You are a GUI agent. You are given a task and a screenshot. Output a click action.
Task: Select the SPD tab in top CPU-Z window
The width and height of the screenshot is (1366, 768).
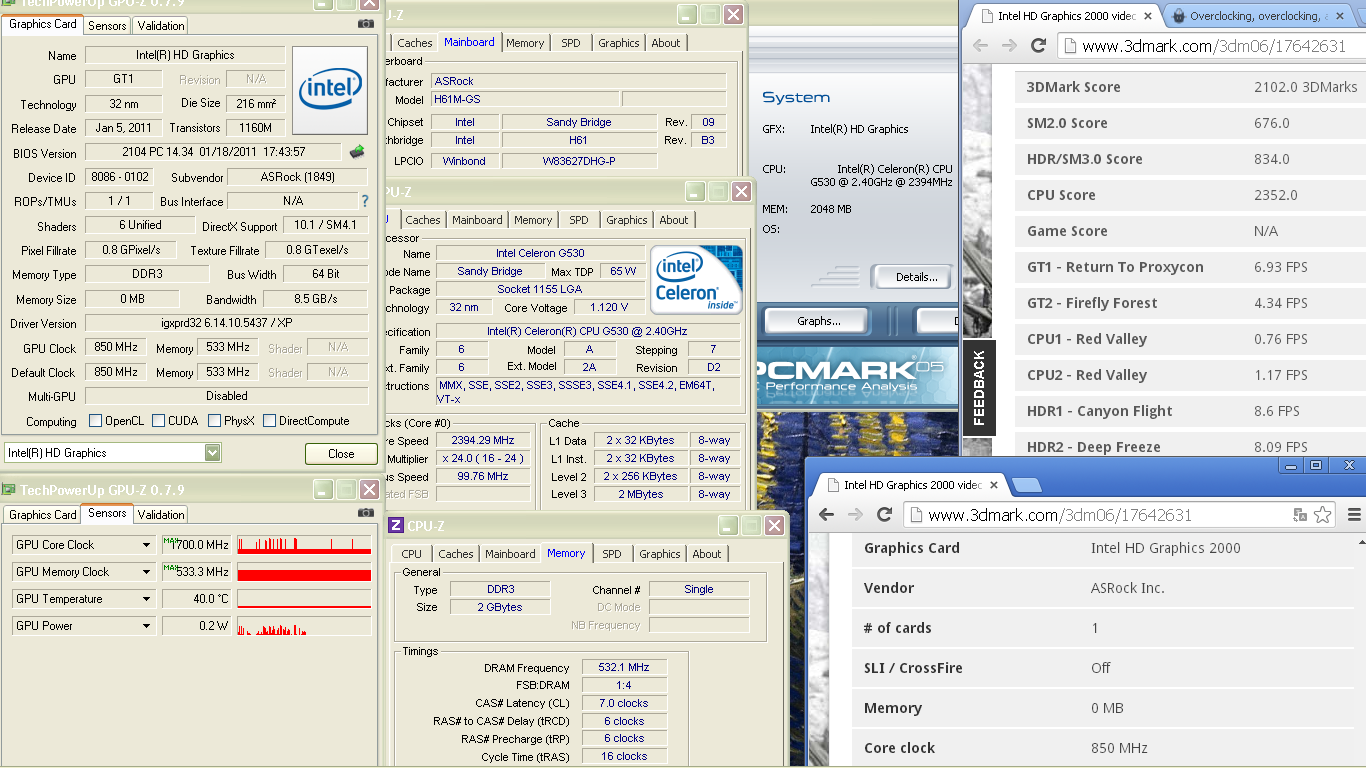pos(571,43)
